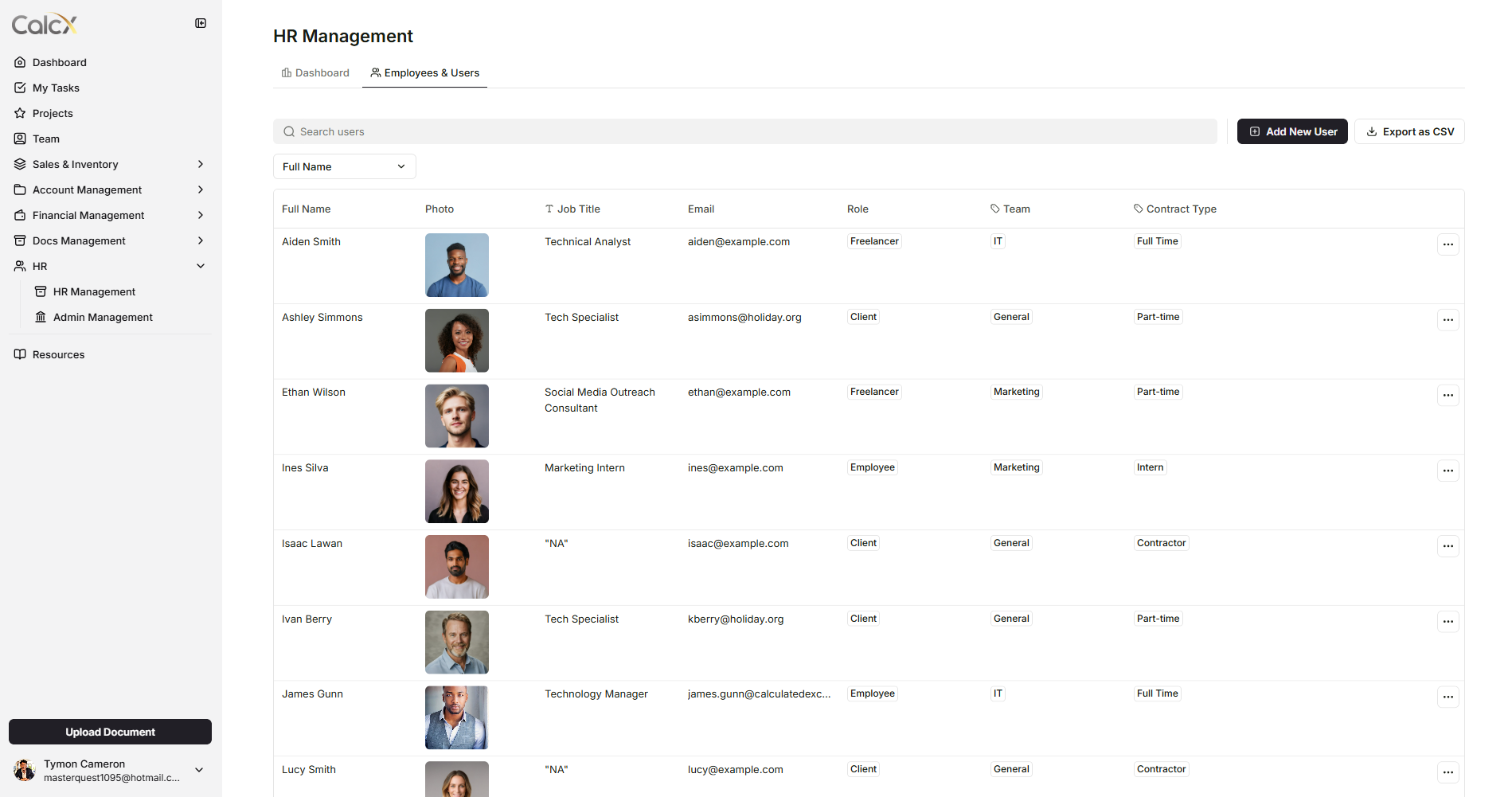Click the Dashboard icon in the sidebar
The width and height of the screenshot is (1512, 797).
(20, 62)
